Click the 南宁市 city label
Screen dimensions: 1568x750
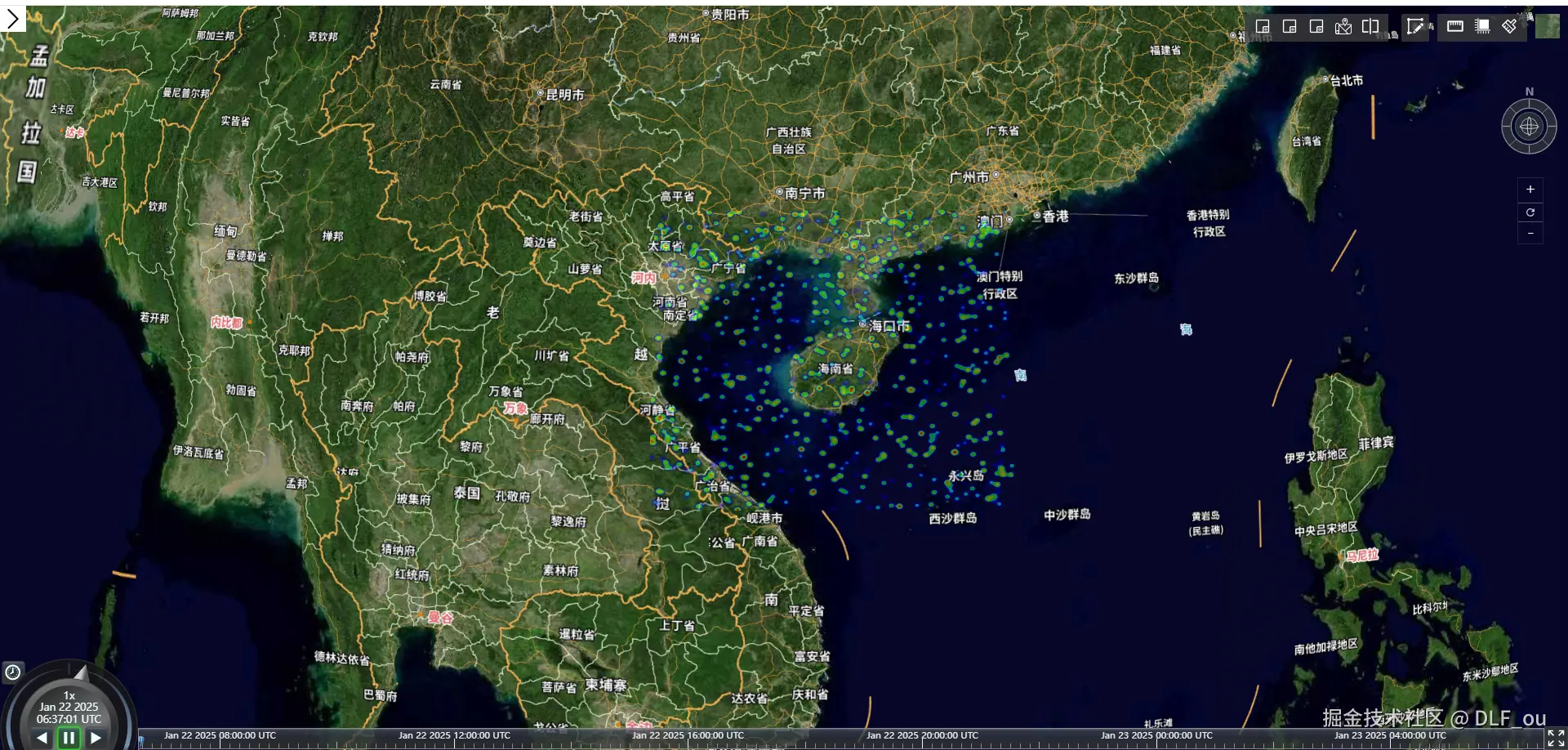click(804, 194)
